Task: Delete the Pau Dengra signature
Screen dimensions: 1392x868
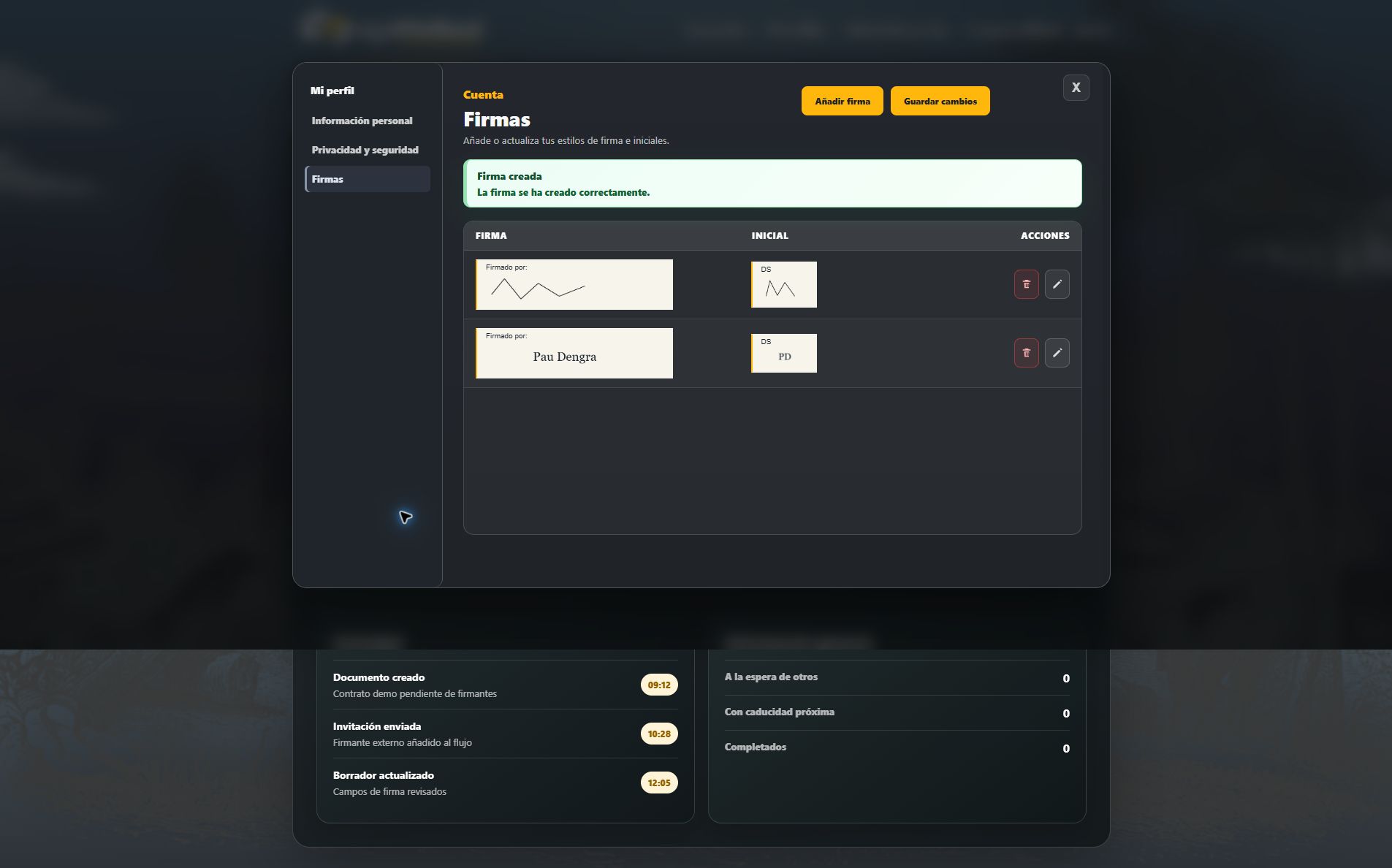Action: [x=1026, y=353]
